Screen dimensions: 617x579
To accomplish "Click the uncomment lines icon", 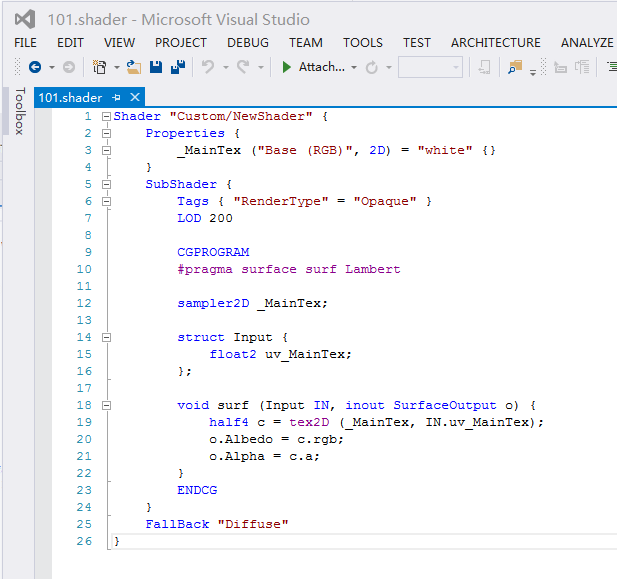I will pyautogui.click(x=582, y=67).
